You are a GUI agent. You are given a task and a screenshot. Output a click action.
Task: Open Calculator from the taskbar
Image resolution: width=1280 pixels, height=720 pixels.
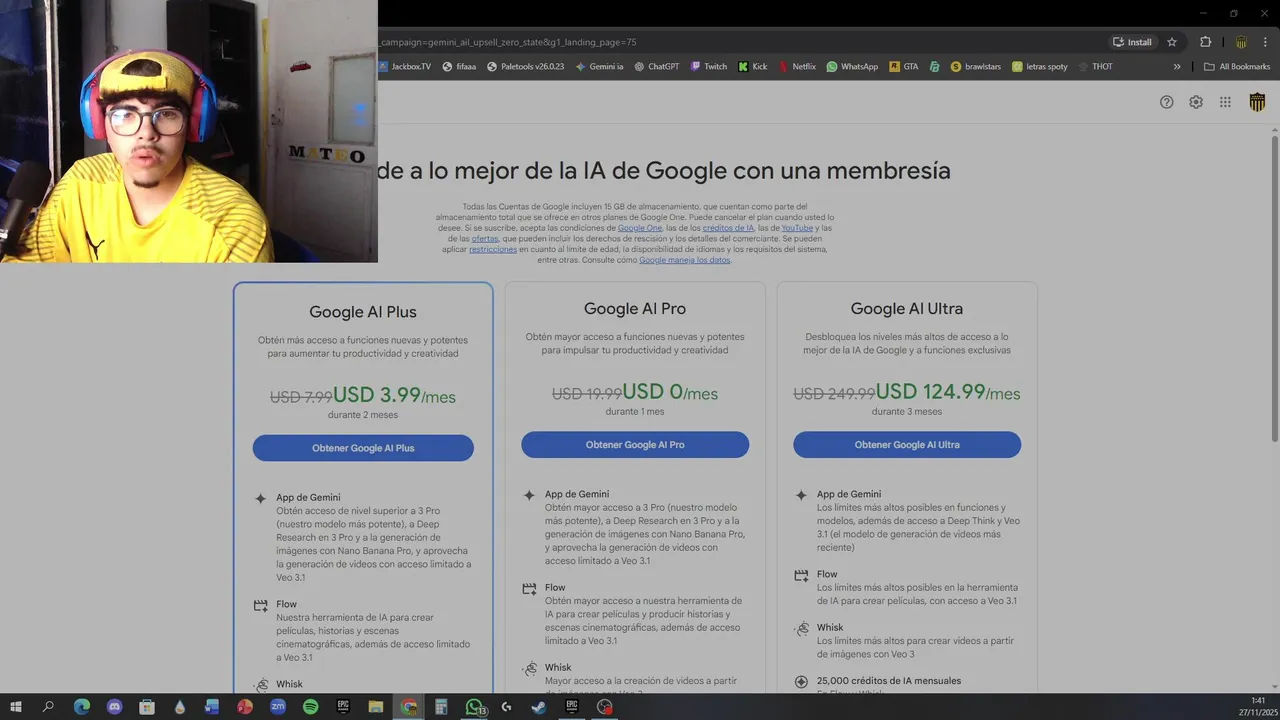441,707
